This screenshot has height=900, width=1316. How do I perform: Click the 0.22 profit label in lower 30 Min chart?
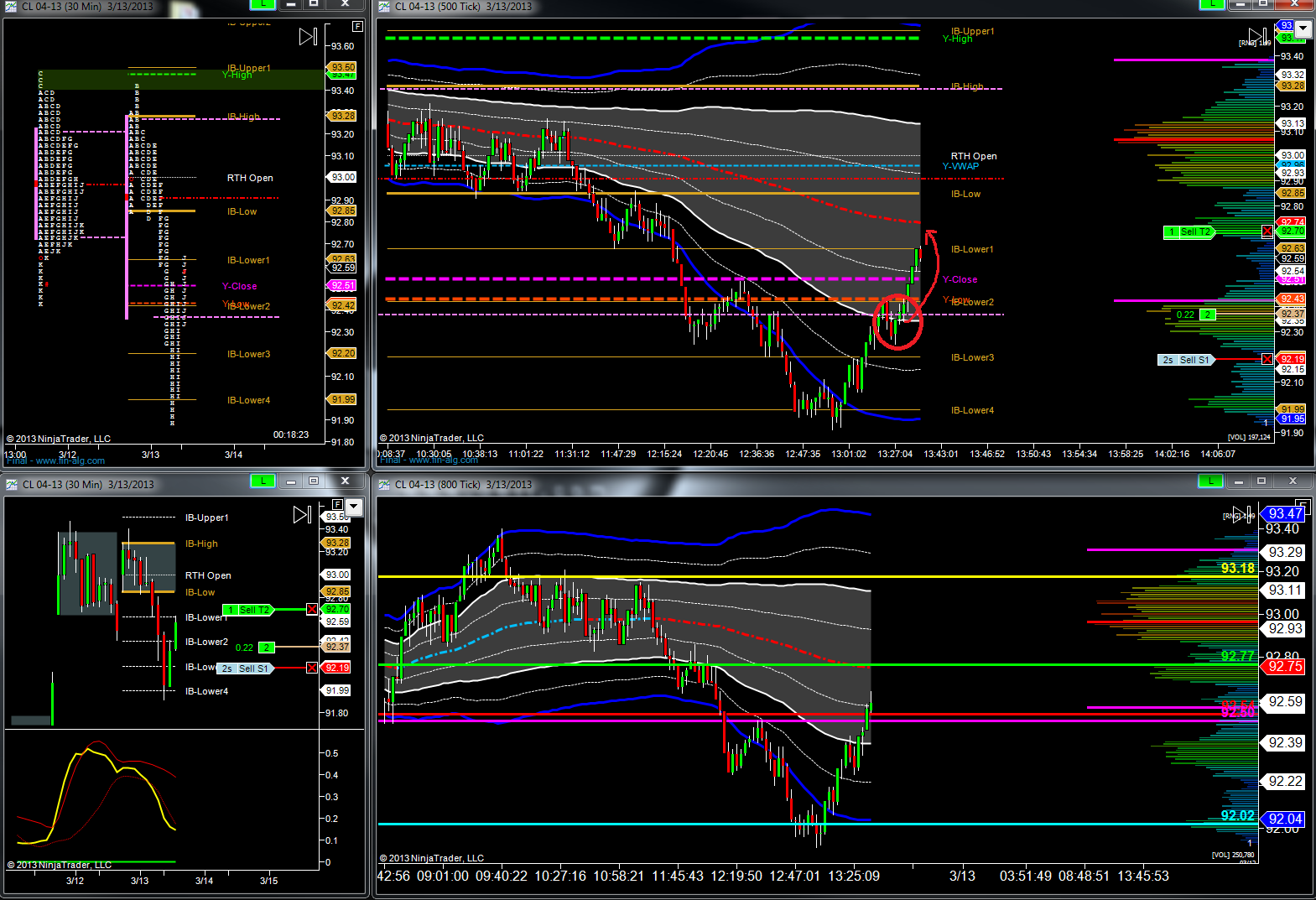(244, 648)
